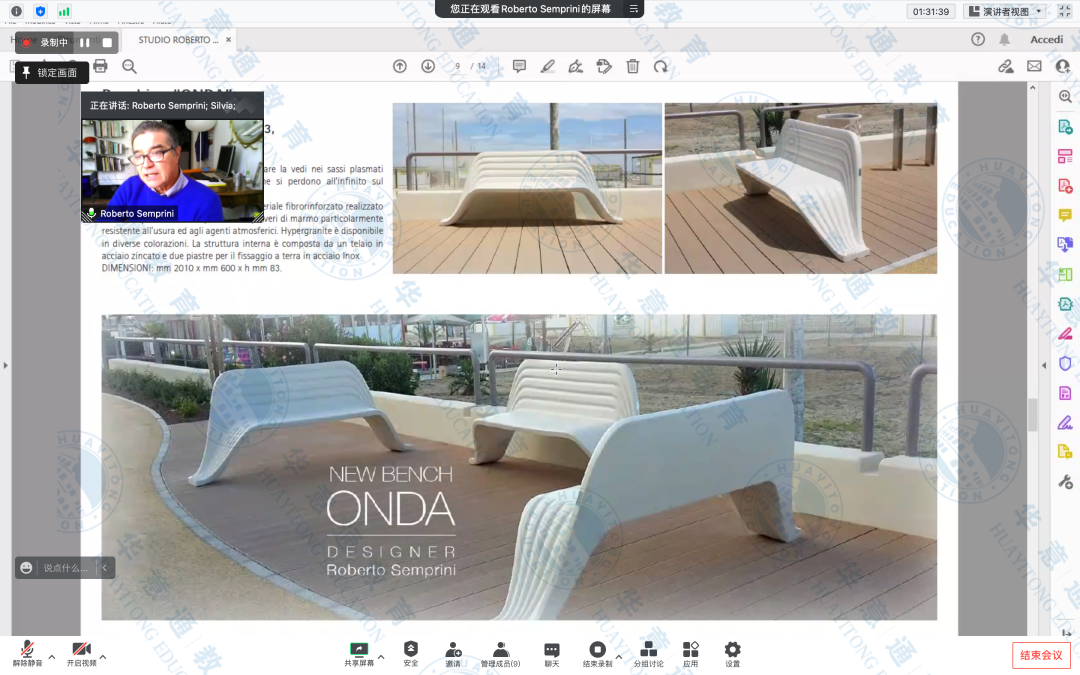This screenshot has height=675, width=1080.
Task: Print the PDF document
Action: [x=101, y=66]
